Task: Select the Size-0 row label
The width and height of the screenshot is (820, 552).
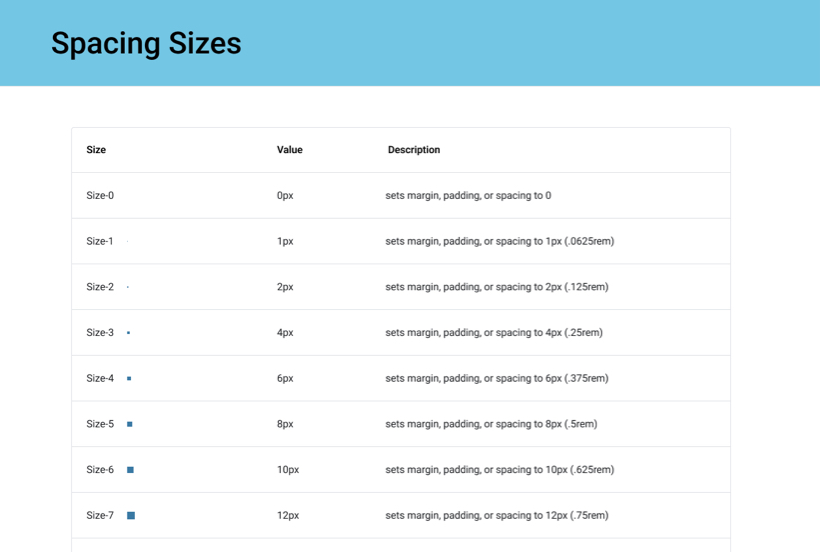Action: tap(100, 196)
